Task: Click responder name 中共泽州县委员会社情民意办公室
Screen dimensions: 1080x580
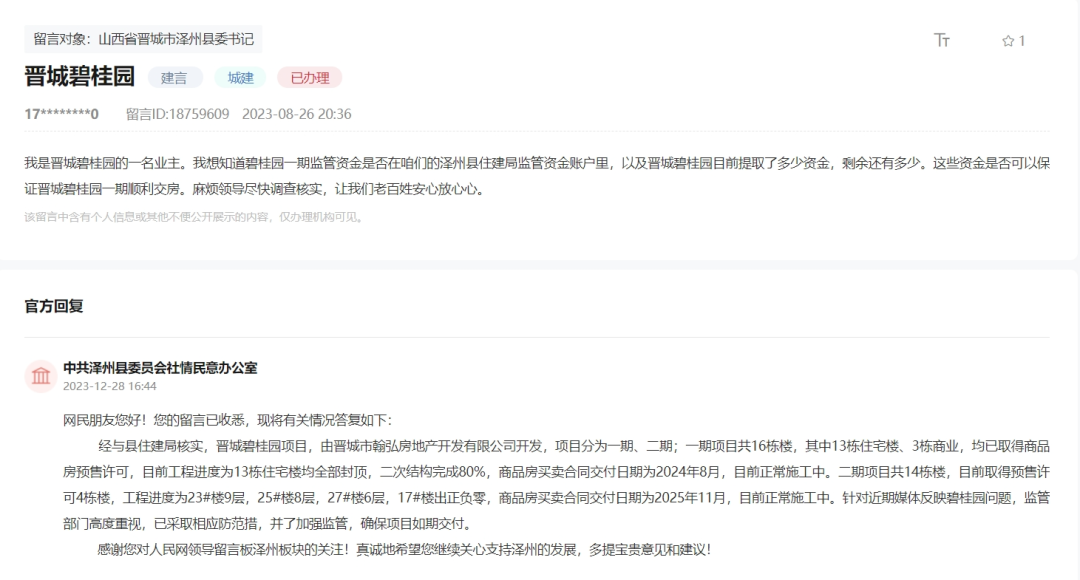Action: (x=160, y=368)
